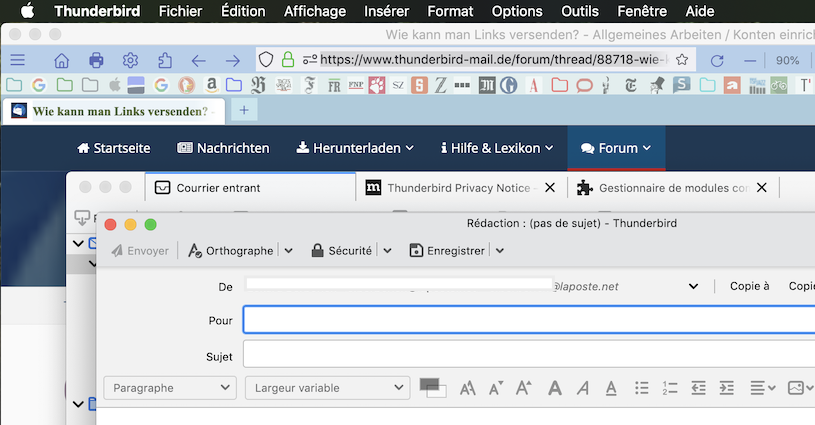The image size is (815, 425).
Task: Bookmark page with star icon
Action: tap(682, 60)
